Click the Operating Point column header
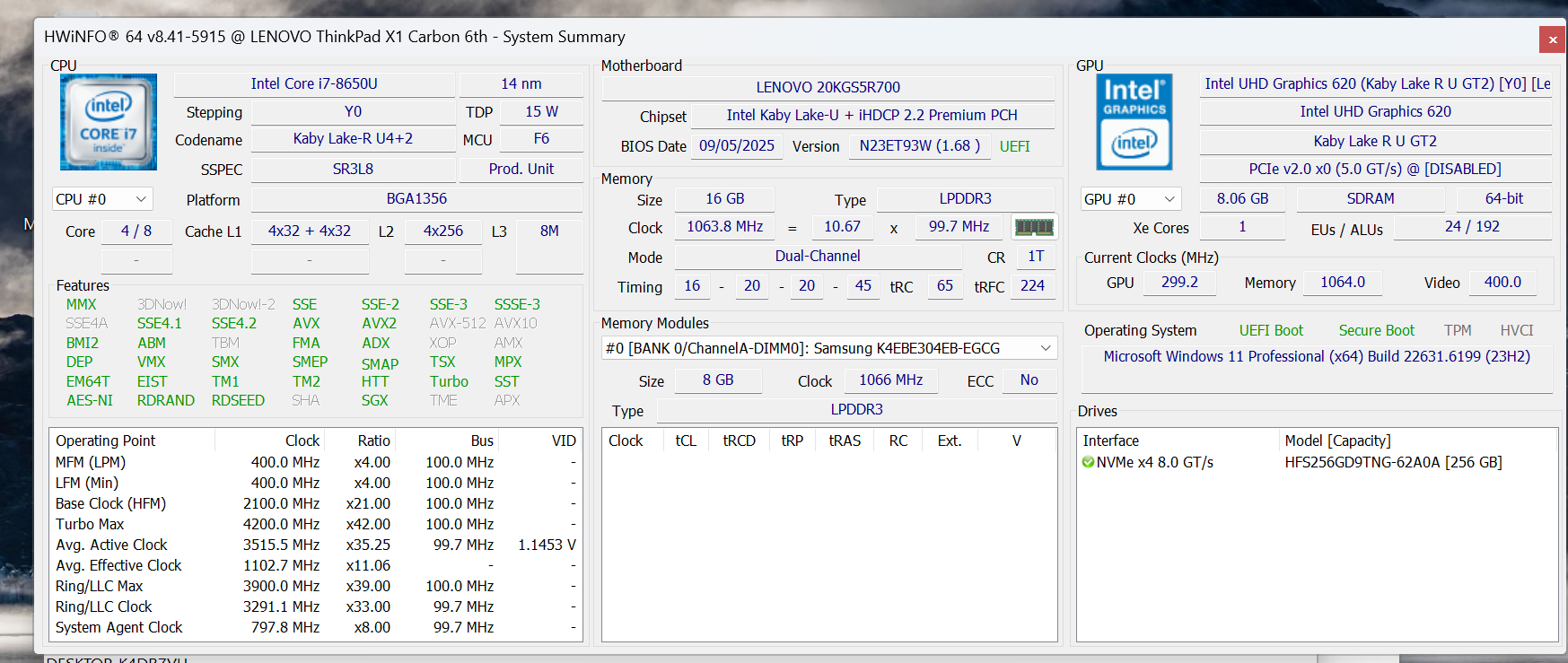 pos(133,441)
